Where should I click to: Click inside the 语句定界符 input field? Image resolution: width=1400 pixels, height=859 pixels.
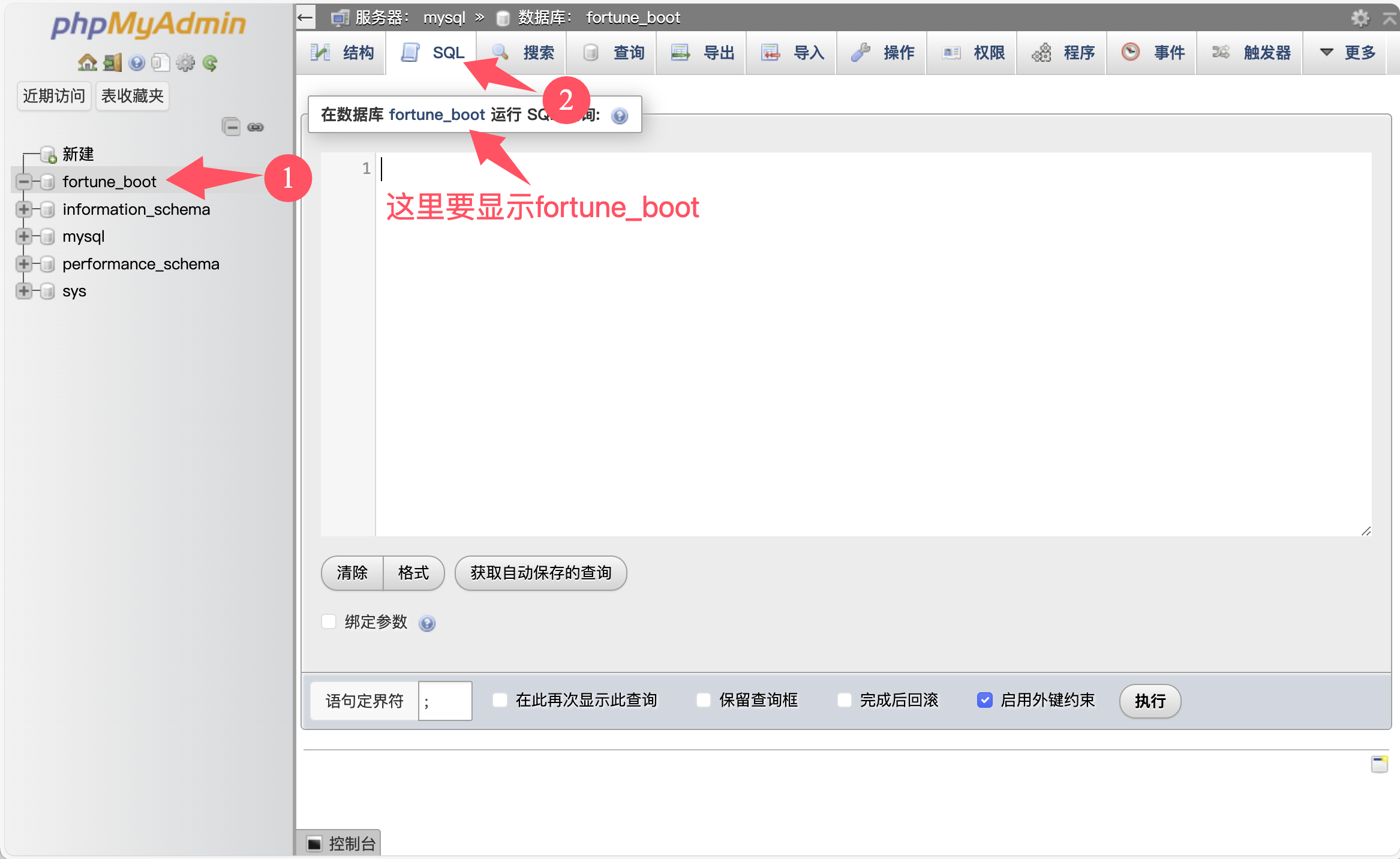[x=444, y=701]
